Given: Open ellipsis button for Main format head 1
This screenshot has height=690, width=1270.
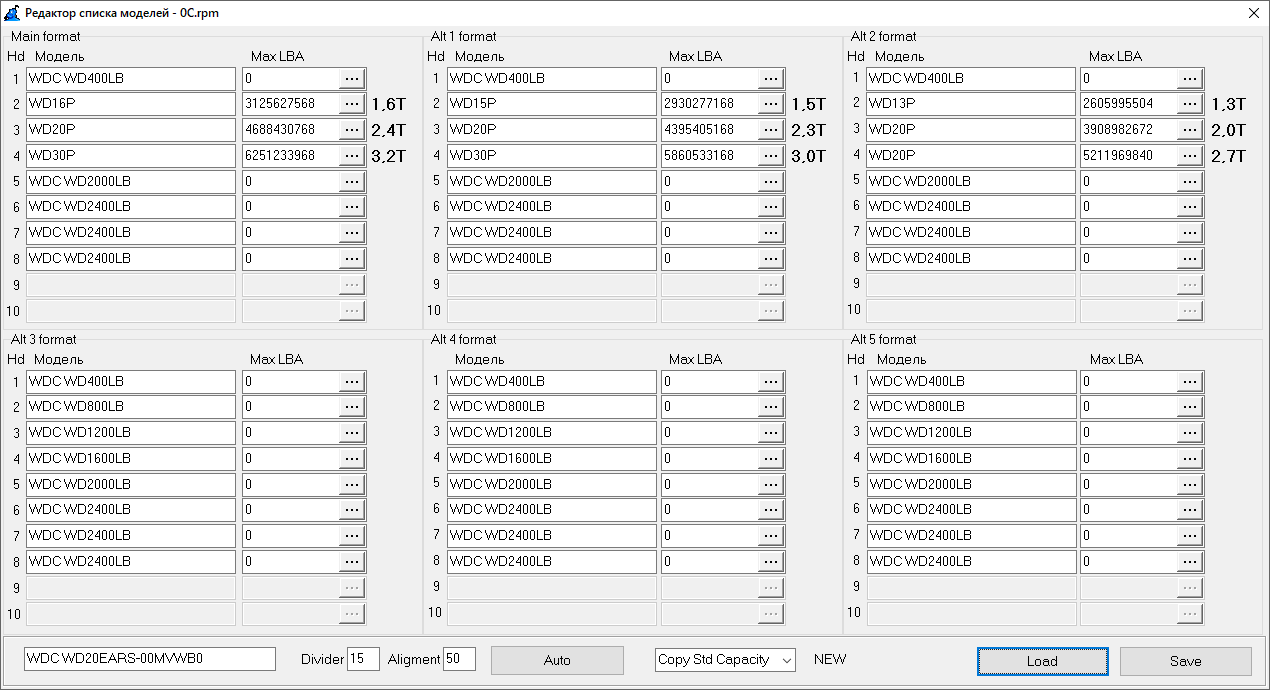Looking at the screenshot, I should pos(352,78).
